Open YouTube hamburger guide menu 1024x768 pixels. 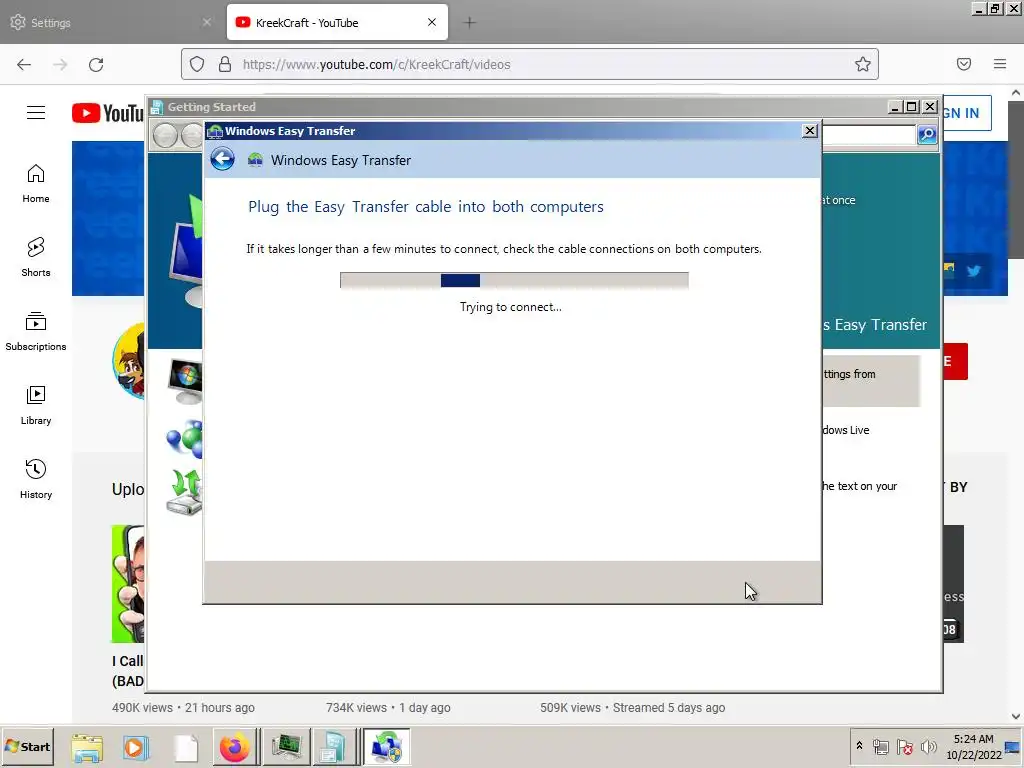[36, 112]
